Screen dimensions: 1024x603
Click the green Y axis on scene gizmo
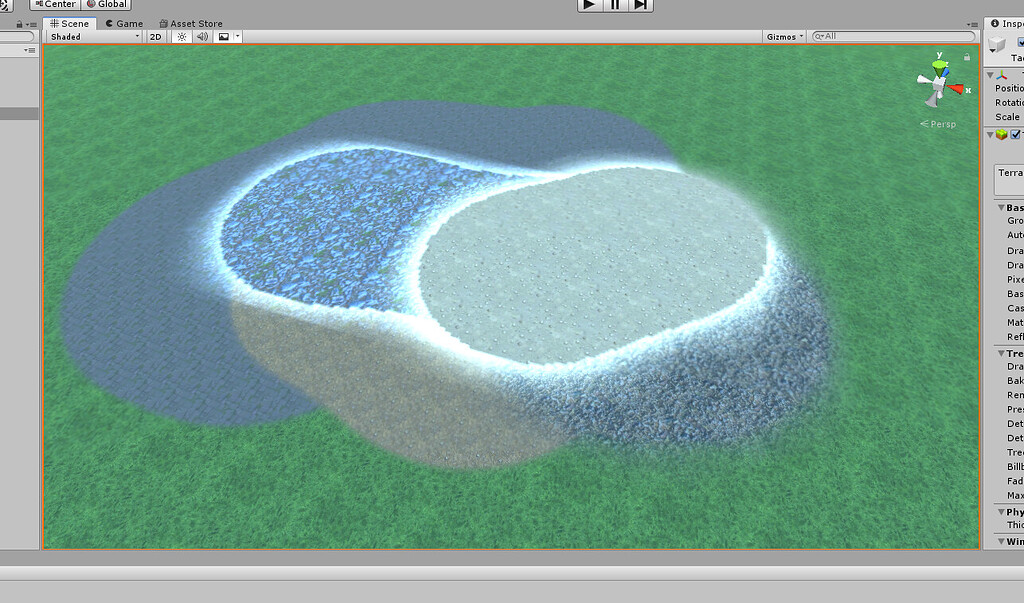[938, 63]
